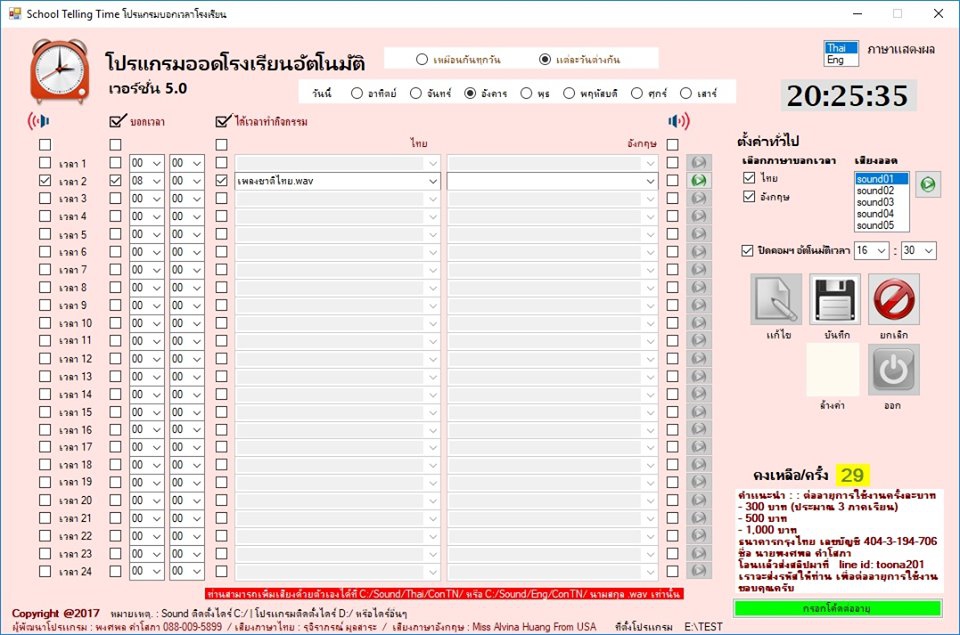
Task: Select sound04 in bell sound list
Action: (881, 214)
